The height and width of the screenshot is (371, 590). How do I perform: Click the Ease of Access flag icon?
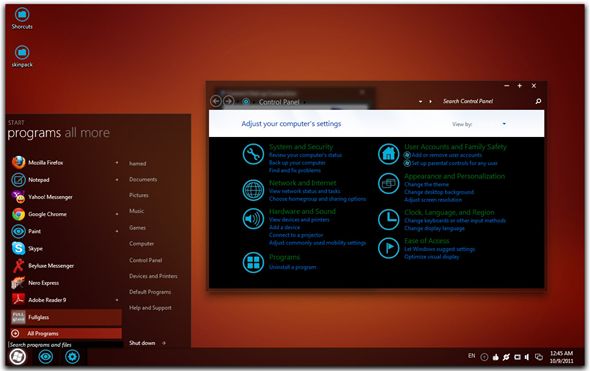tap(388, 248)
